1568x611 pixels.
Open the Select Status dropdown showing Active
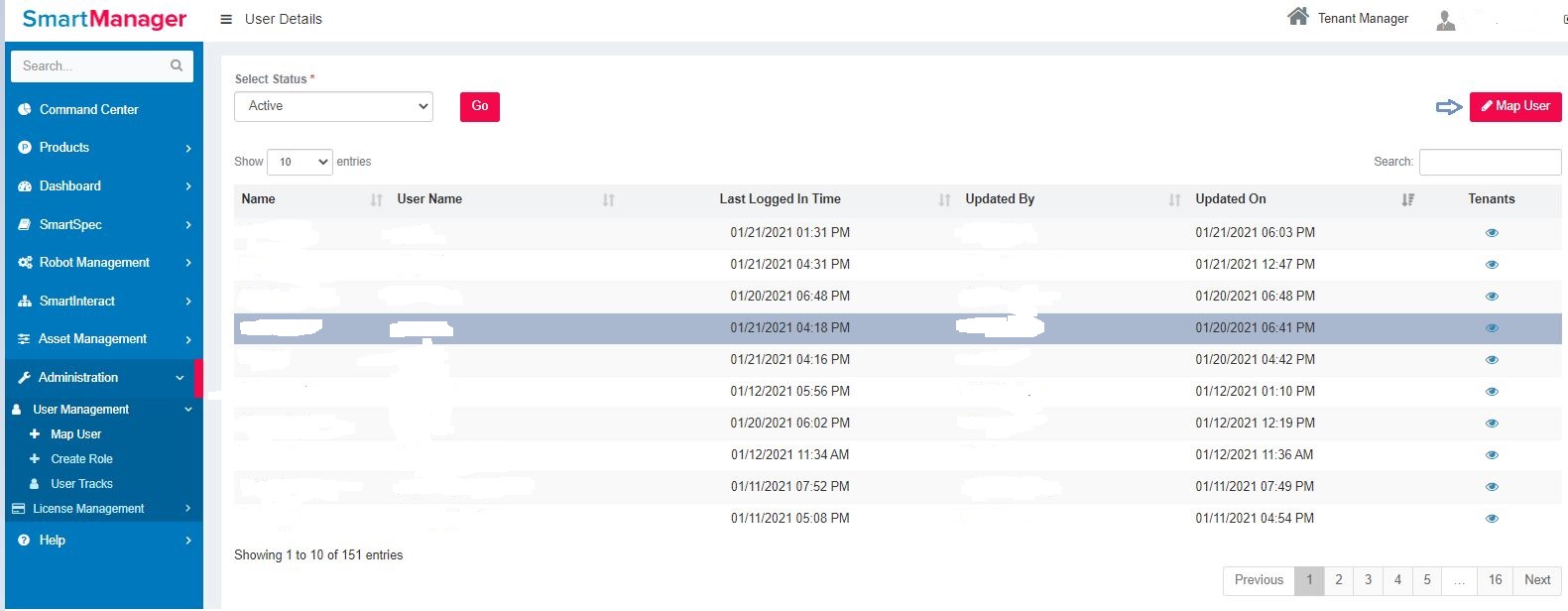pyautogui.click(x=333, y=106)
